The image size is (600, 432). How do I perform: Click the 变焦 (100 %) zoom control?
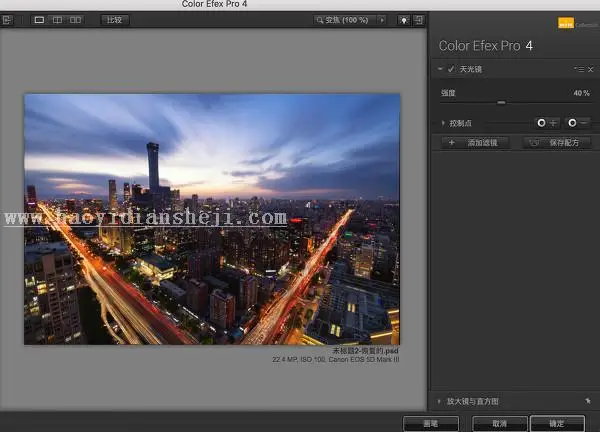pos(346,20)
